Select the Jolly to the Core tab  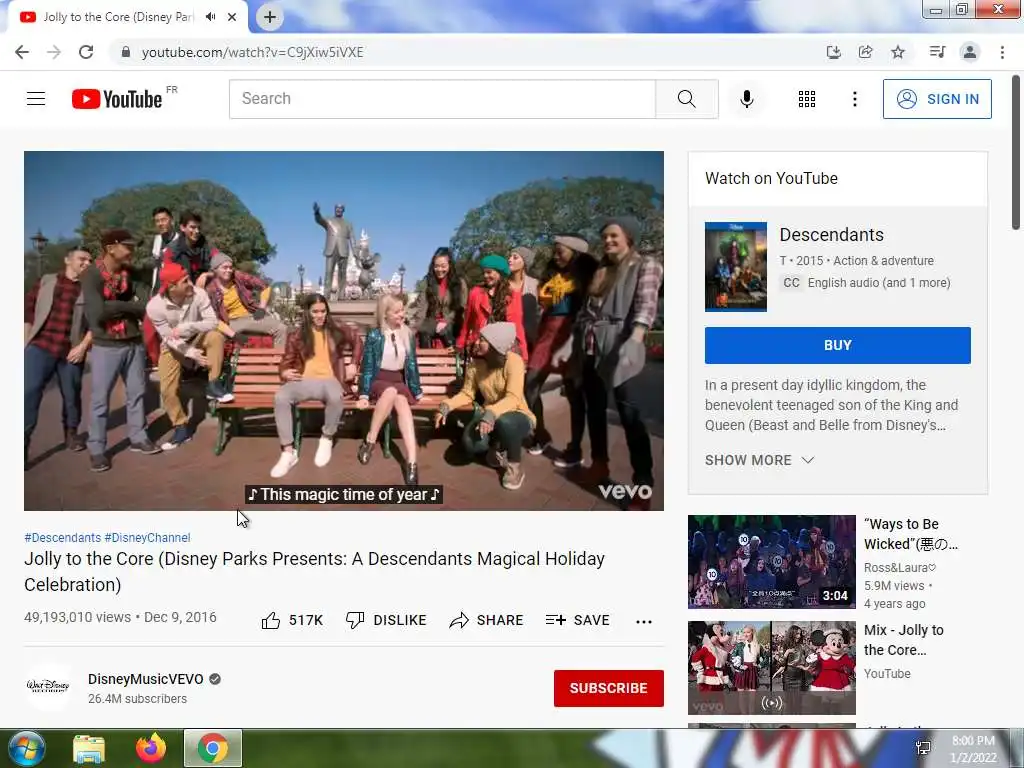(x=118, y=17)
